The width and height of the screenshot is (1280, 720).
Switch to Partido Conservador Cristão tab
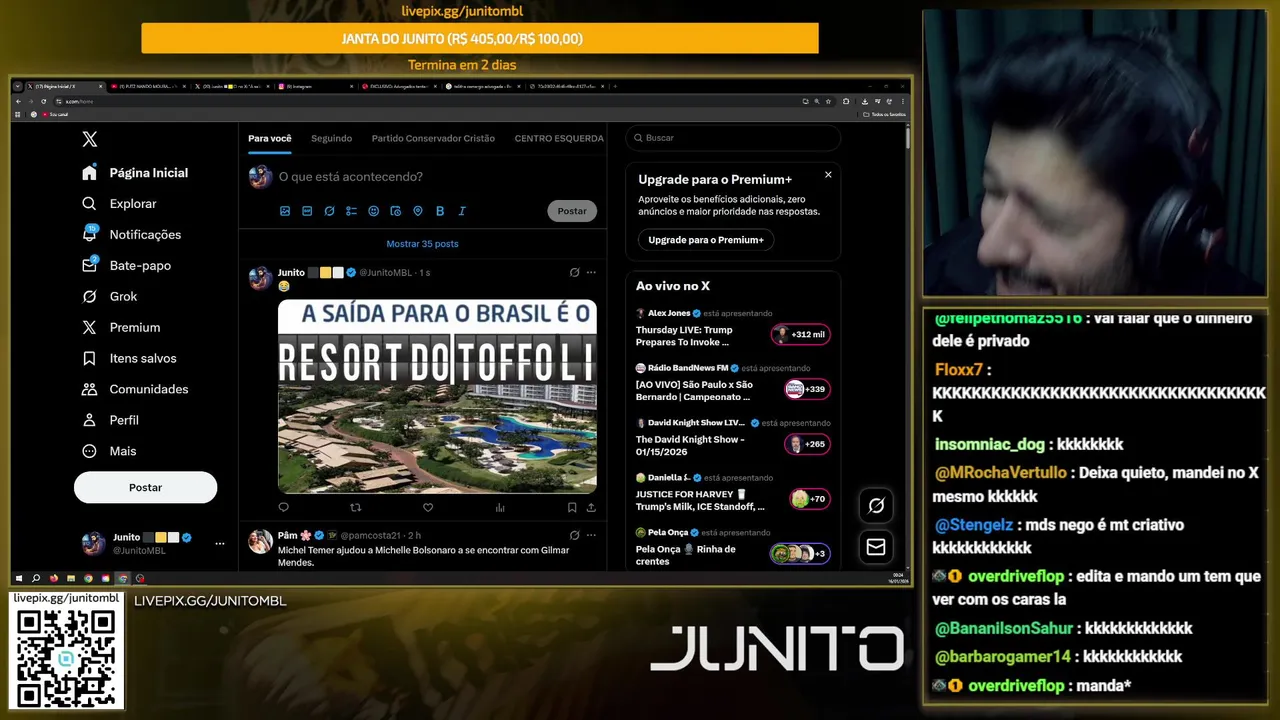click(433, 138)
